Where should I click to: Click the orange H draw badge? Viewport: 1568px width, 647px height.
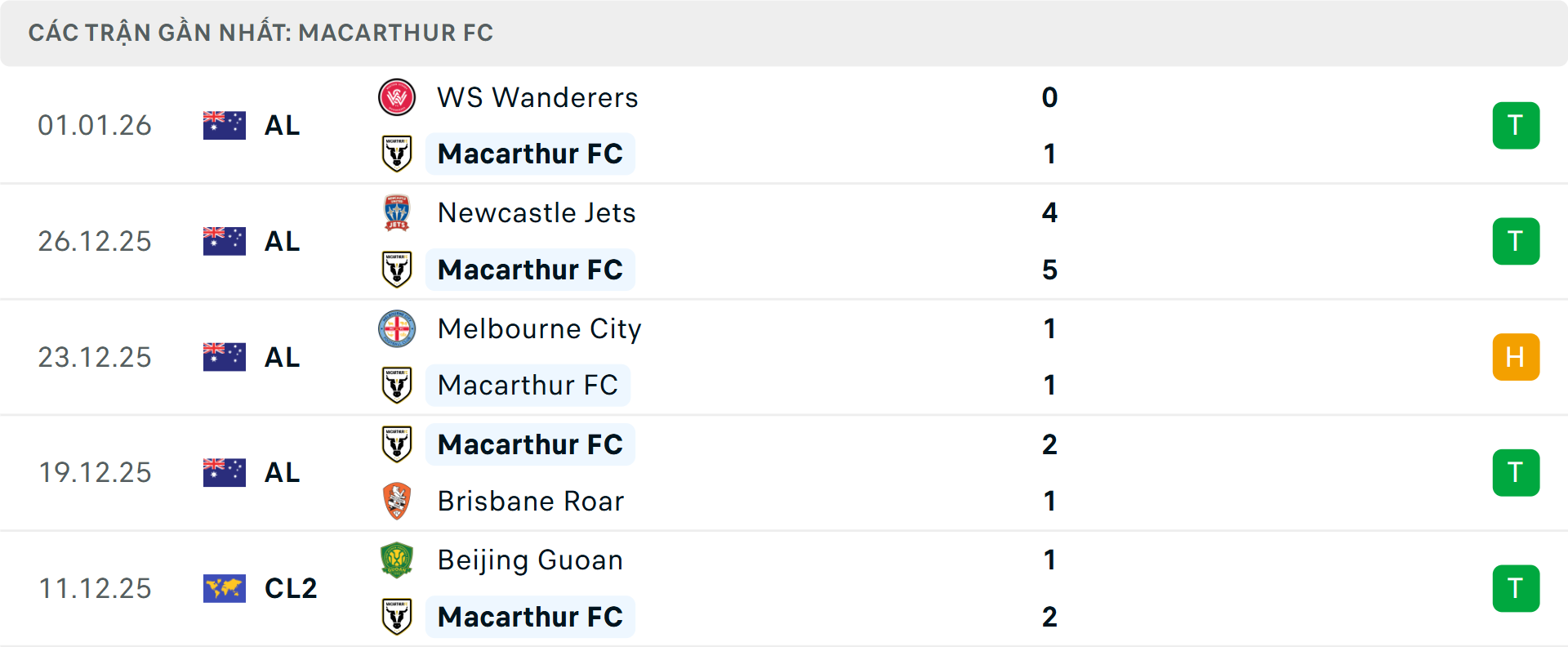(1516, 357)
